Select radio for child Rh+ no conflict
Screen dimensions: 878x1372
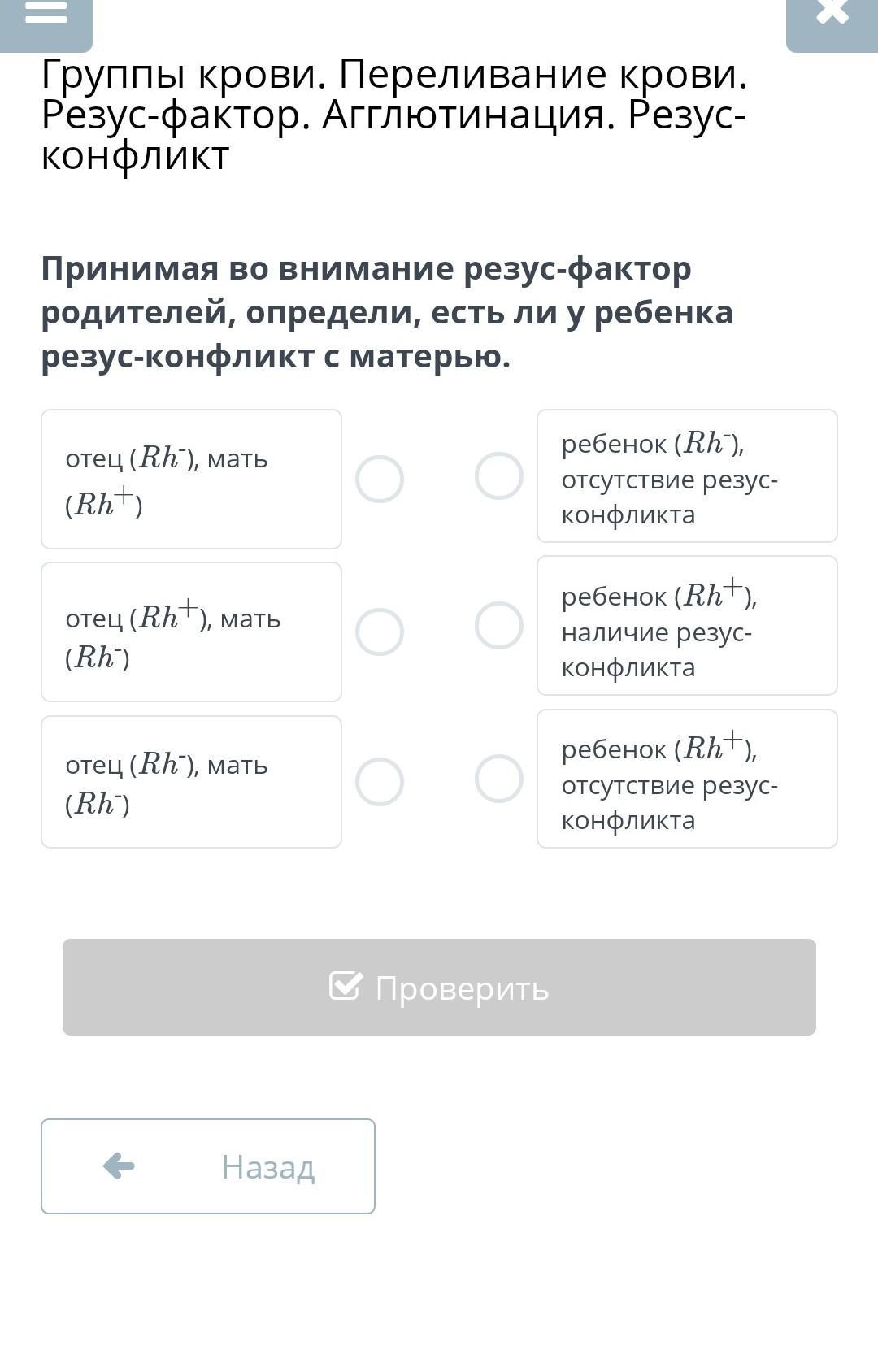coord(498,779)
